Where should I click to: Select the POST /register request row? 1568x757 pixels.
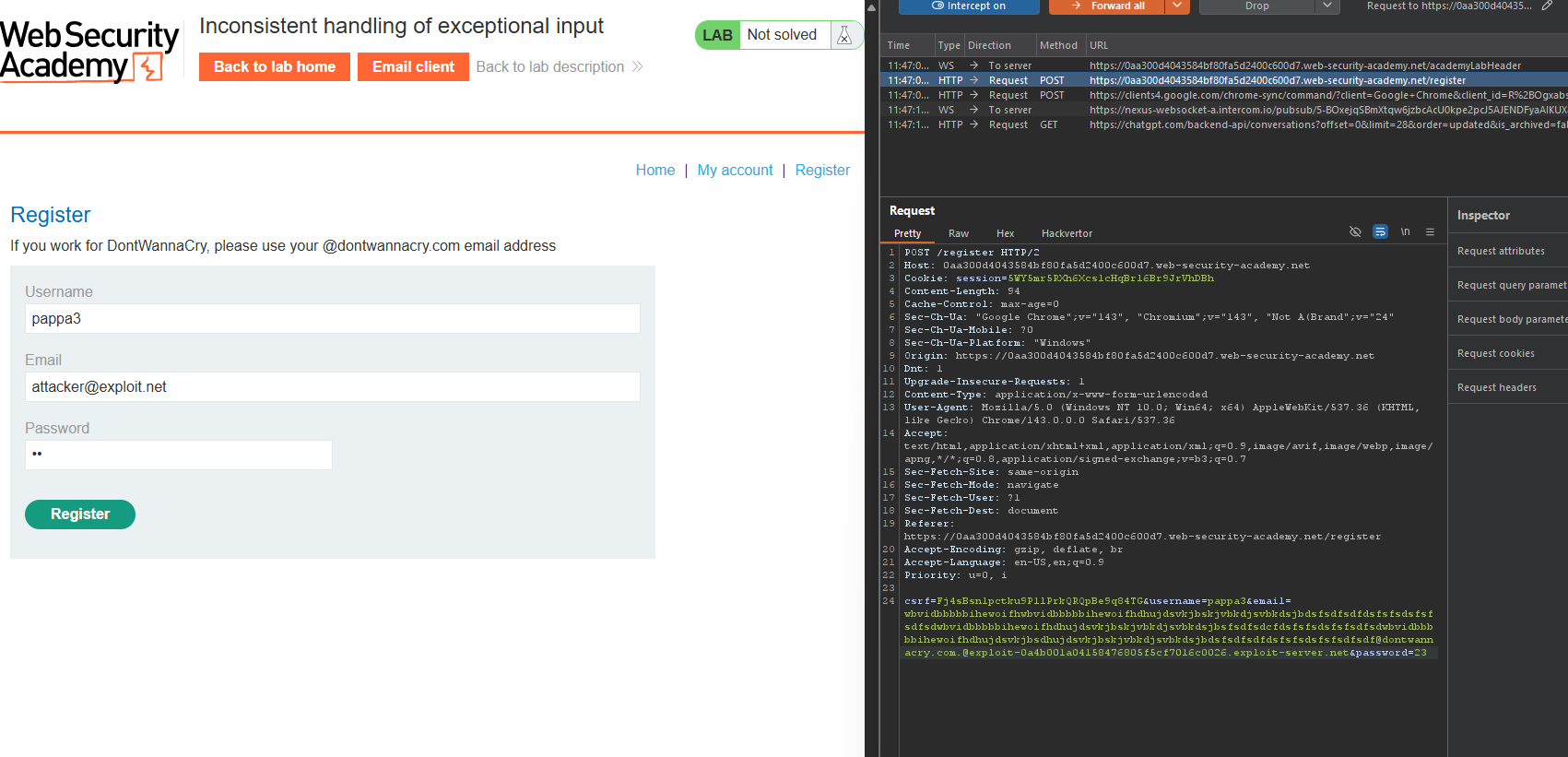[1224, 80]
